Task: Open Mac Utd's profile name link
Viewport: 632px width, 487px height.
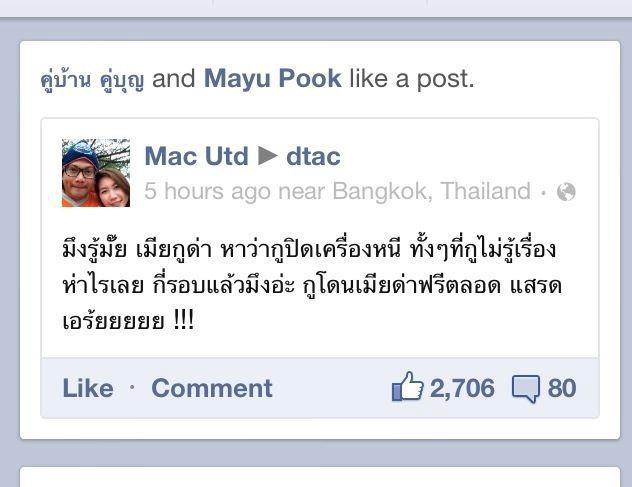Action: [x=196, y=156]
